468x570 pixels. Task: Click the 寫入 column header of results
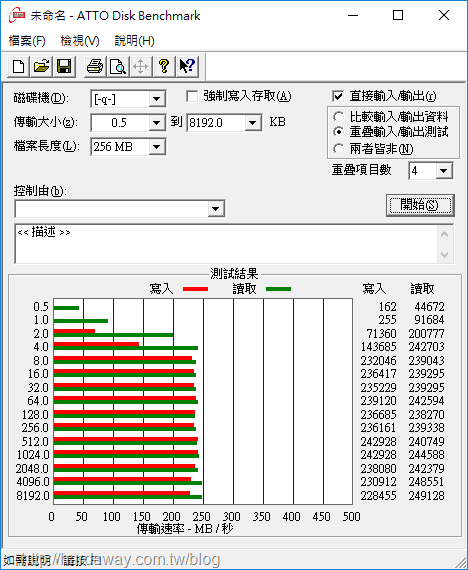point(374,289)
